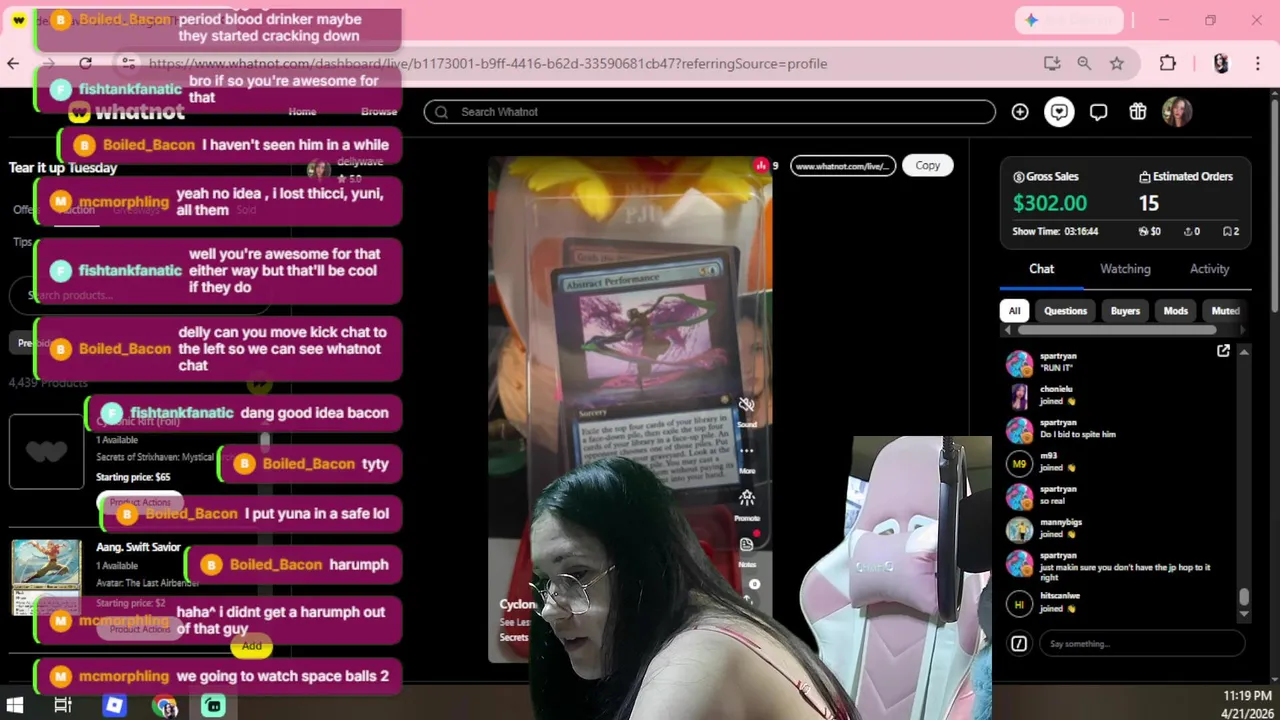The height and width of the screenshot is (720, 1280).
Task: Toggle the stream Sound mute icon
Action: pyautogui.click(x=746, y=405)
